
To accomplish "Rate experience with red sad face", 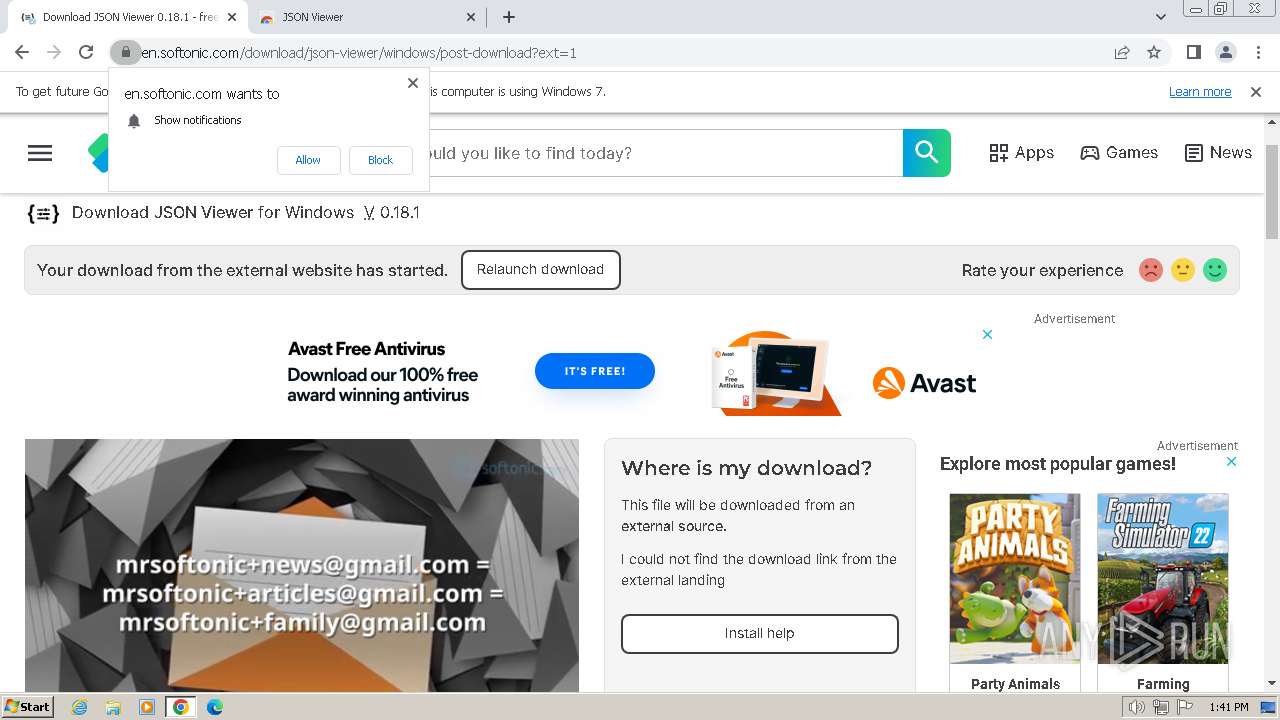I will pos(1151,270).
